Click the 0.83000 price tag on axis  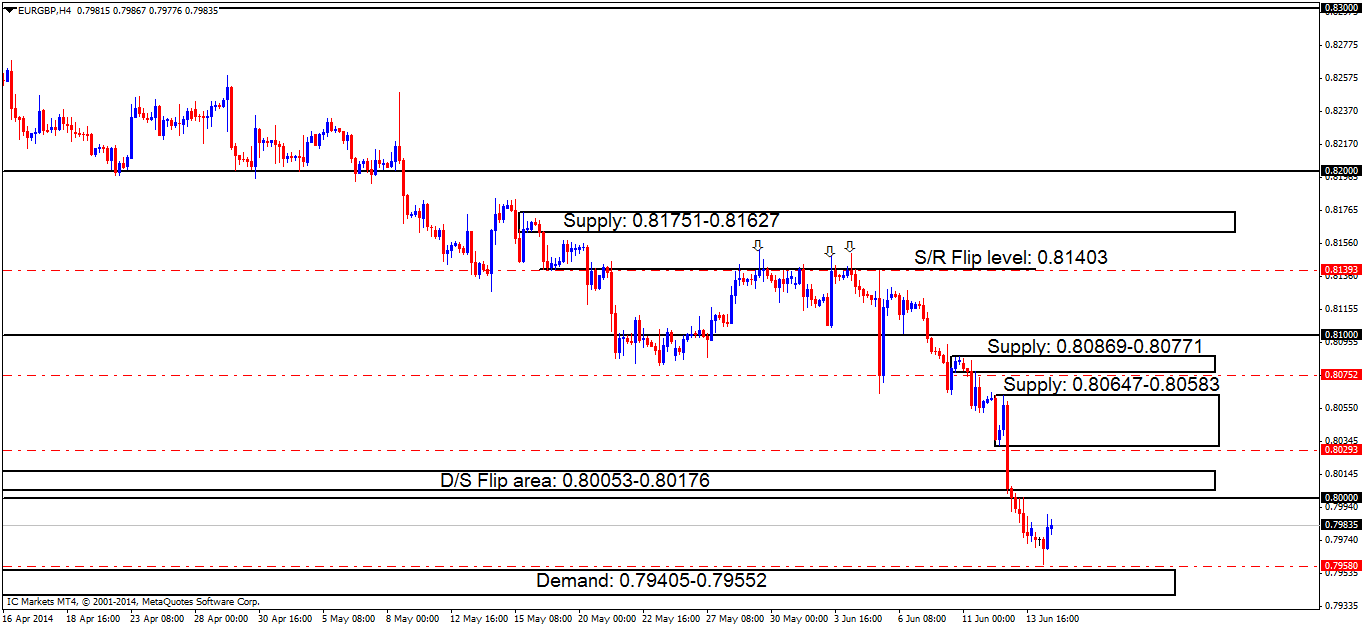[1339, 8]
